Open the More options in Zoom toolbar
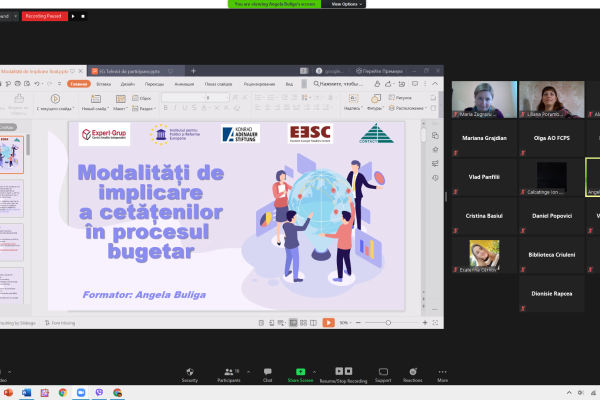600x400 pixels. point(442,372)
